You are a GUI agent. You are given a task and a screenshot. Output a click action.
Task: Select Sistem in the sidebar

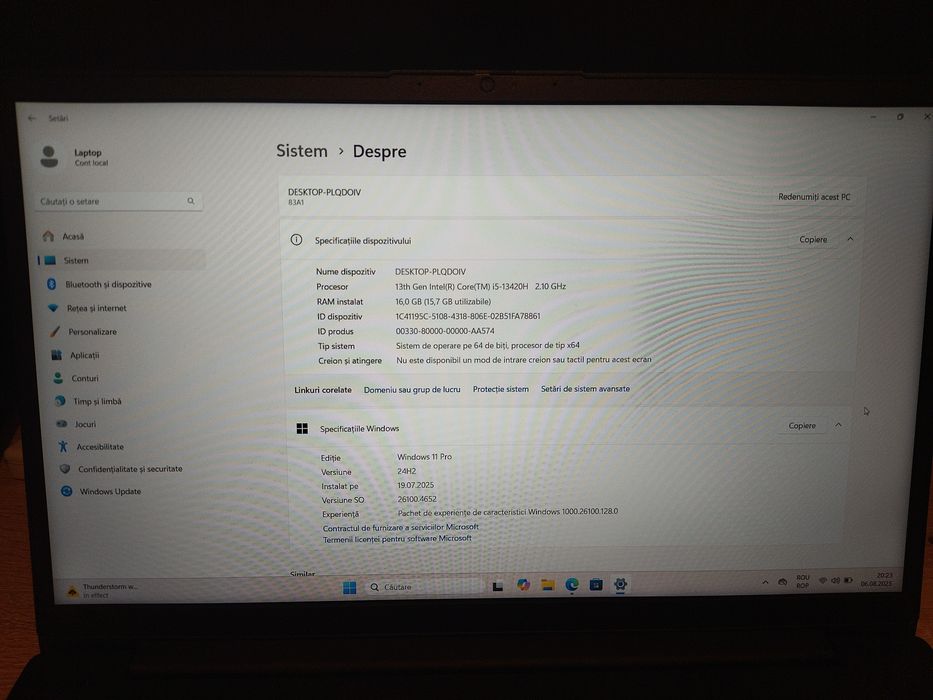pyautogui.click(x=121, y=260)
